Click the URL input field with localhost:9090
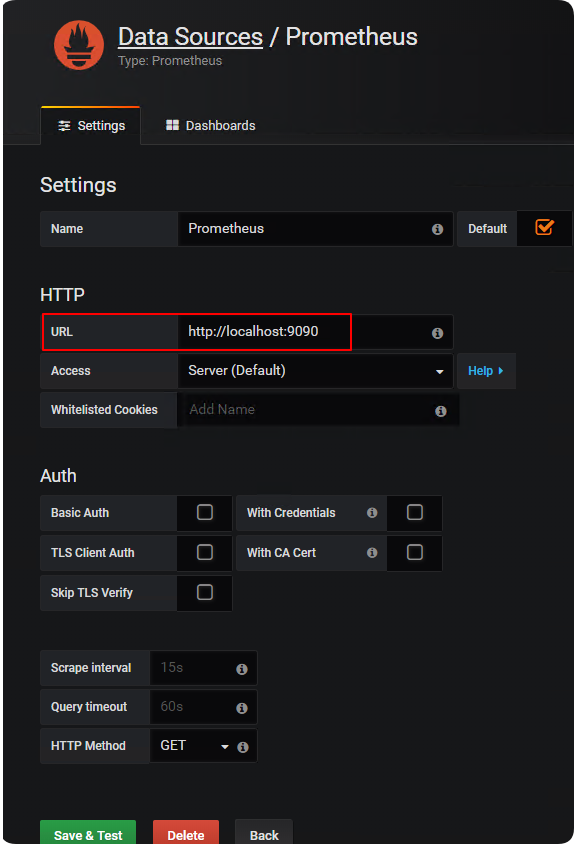574x844 pixels. point(315,332)
